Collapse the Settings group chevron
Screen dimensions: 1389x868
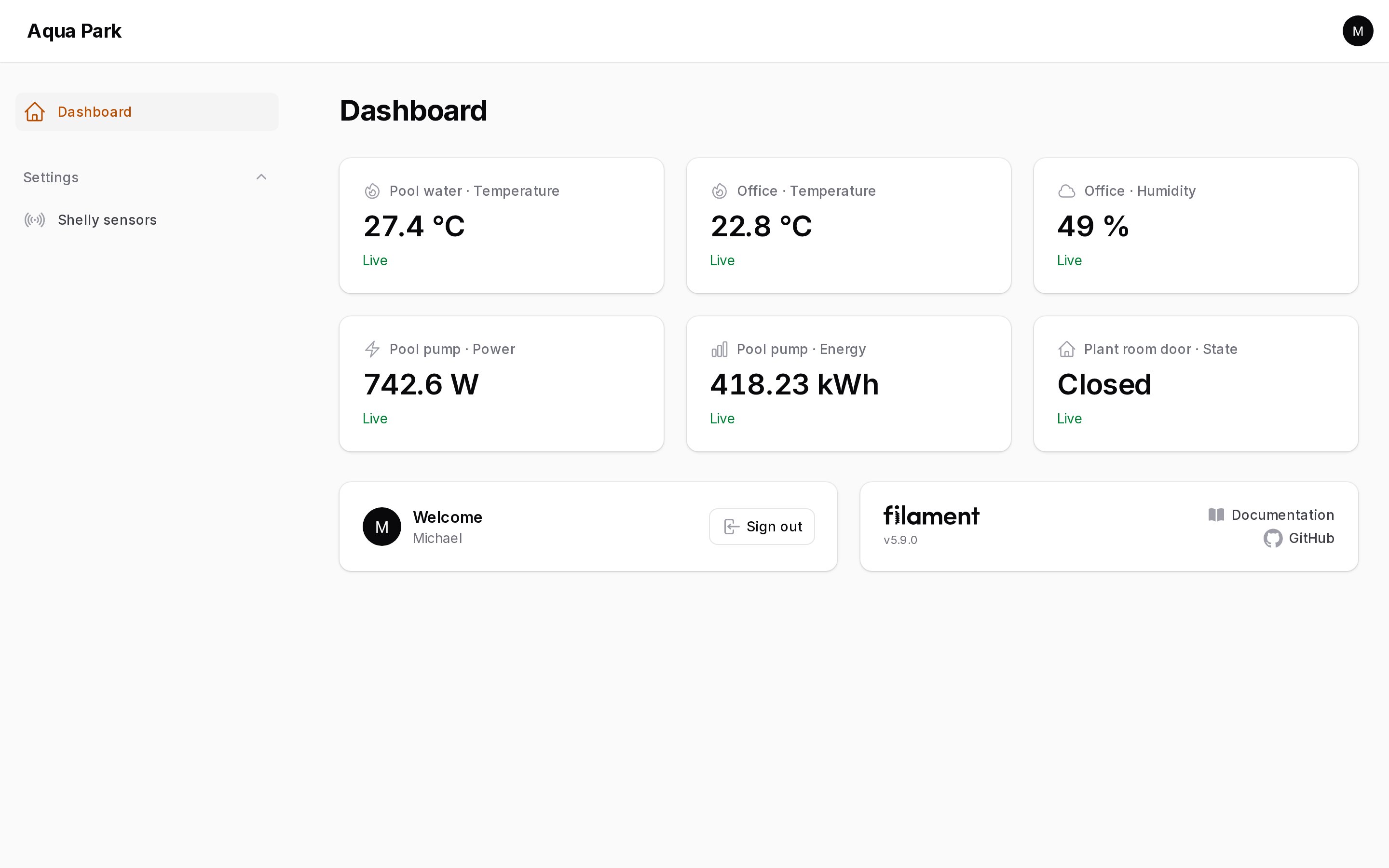coord(261,177)
